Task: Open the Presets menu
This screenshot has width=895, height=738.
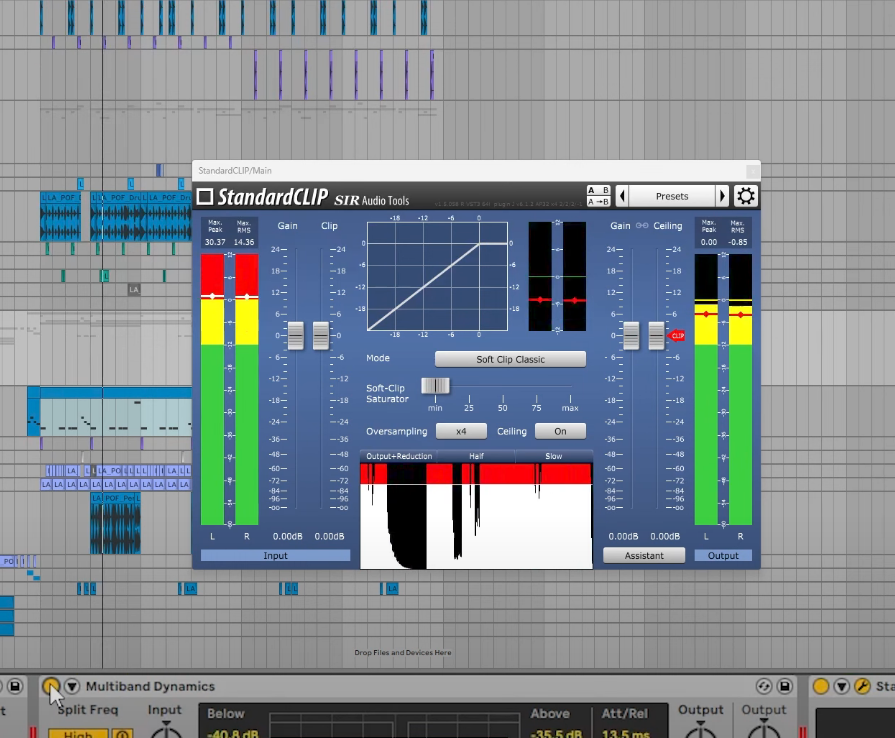Action: coord(672,196)
